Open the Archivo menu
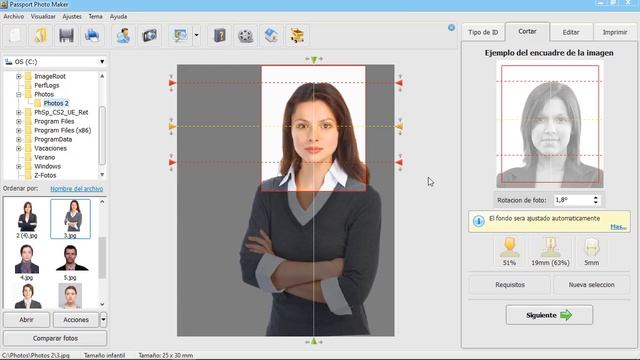Viewport: 640px width, 360px height. pos(14,16)
